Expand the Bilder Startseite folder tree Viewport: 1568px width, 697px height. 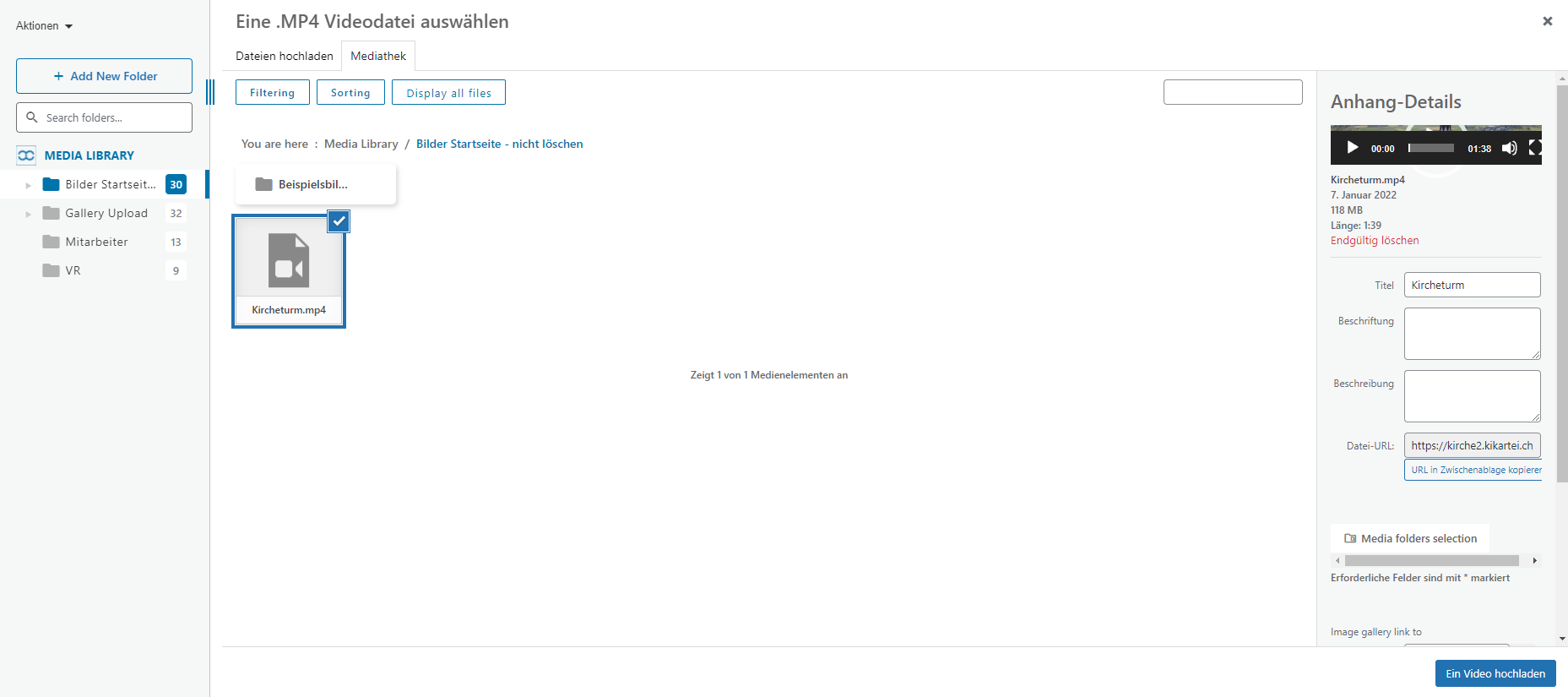pyautogui.click(x=28, y=185)
